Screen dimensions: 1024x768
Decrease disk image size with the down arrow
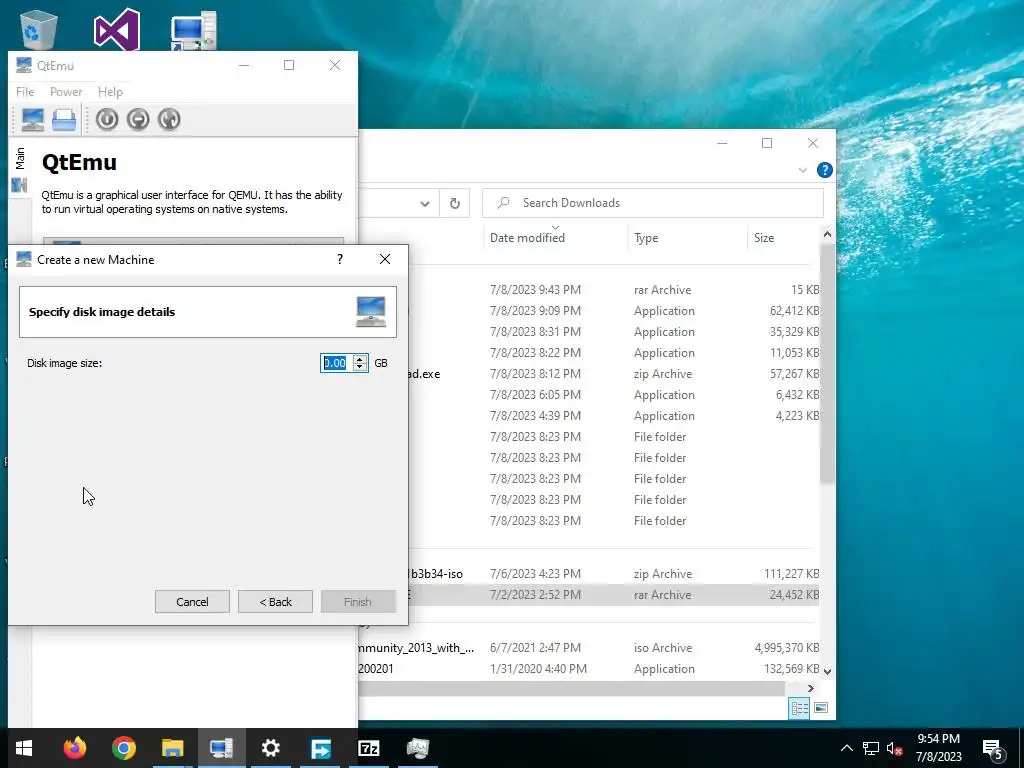[360, 368]
